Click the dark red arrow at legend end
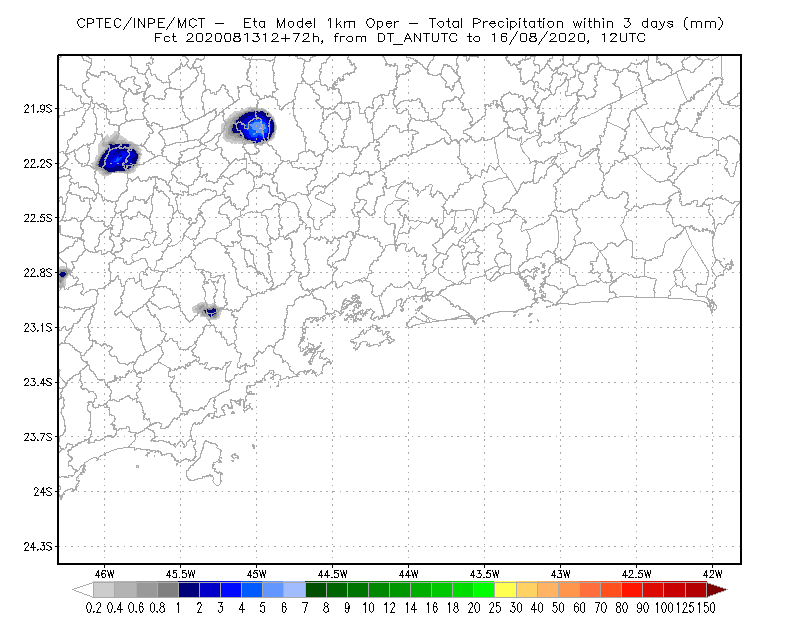Image resolution: width=800 pixels, height=618 pixels. (717, 590)
